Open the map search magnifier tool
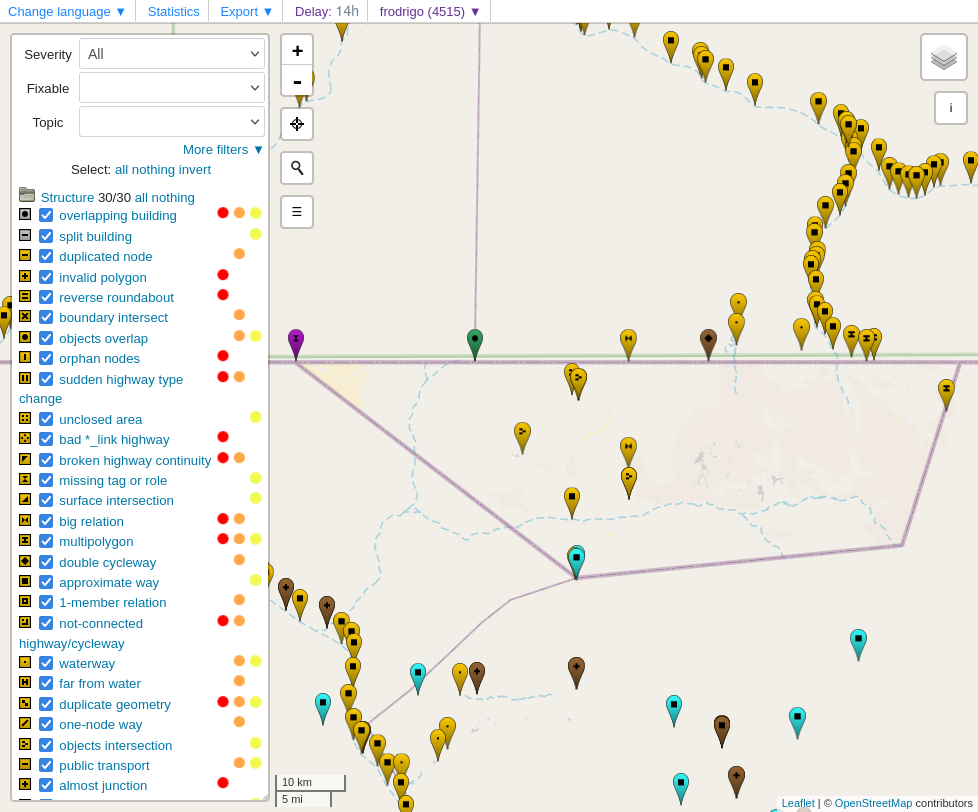The width and height of the screenshot is (978, 812). click(296, 168)
